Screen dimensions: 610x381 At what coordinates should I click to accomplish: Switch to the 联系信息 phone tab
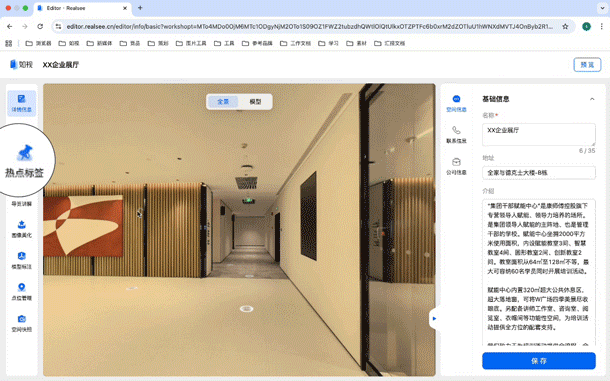click(456, 134)
